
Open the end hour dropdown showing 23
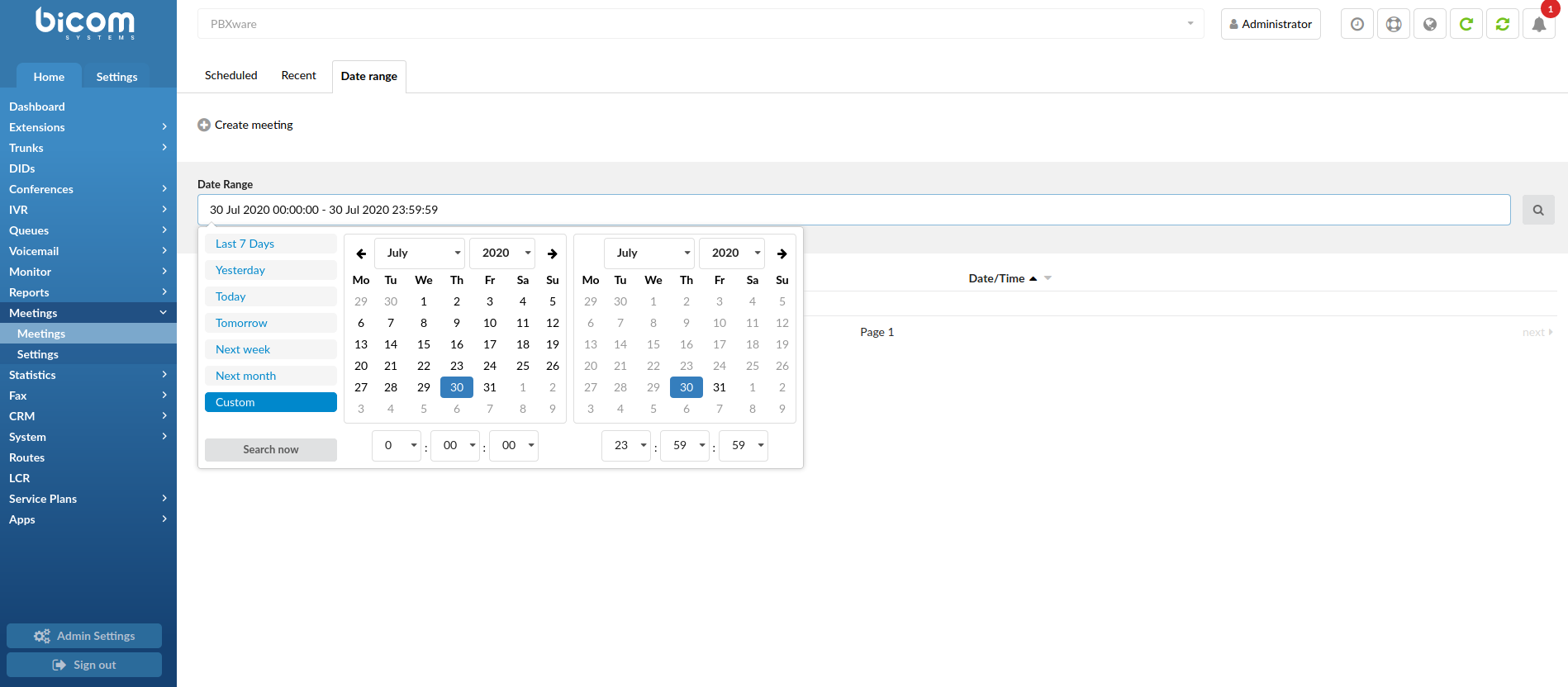coord(626,445)
